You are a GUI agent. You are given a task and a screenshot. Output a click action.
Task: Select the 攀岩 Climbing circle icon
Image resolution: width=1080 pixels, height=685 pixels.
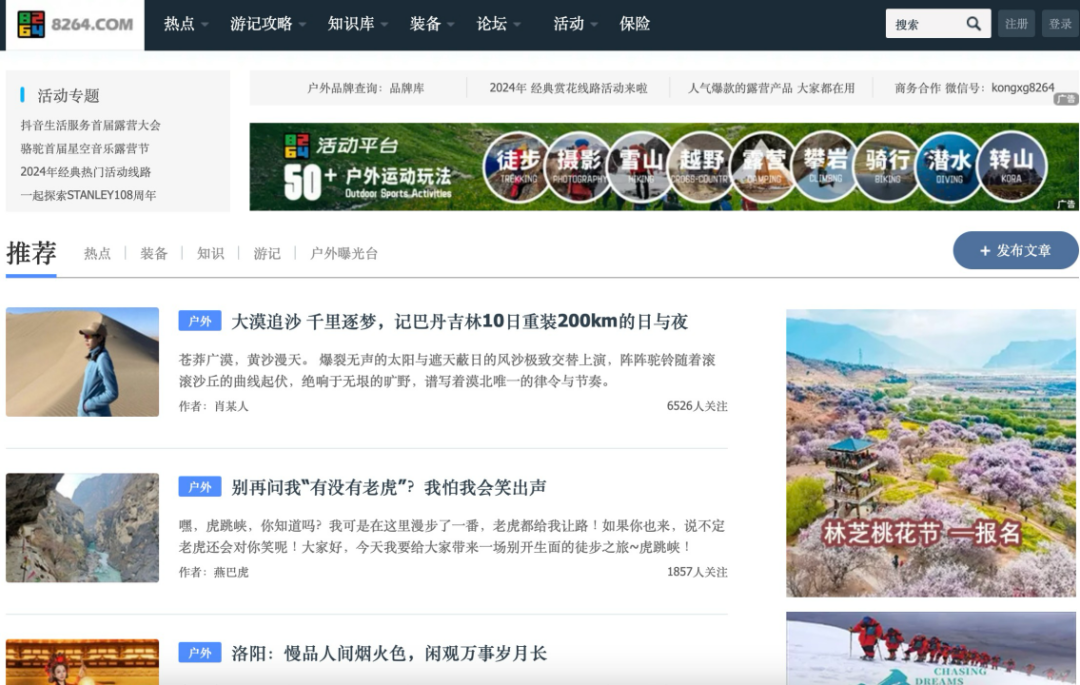(825, 167)
